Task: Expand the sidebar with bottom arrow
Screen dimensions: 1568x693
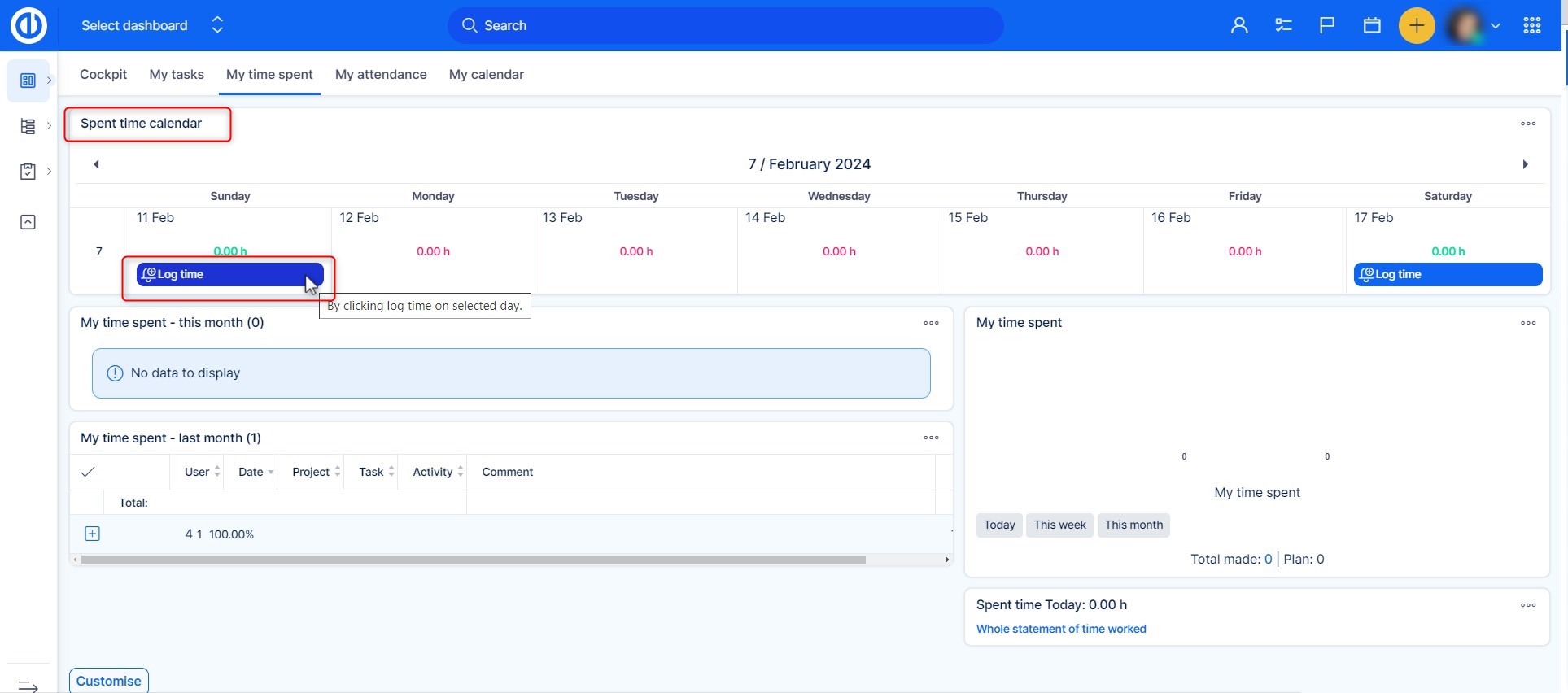Action: click(28, 686)
